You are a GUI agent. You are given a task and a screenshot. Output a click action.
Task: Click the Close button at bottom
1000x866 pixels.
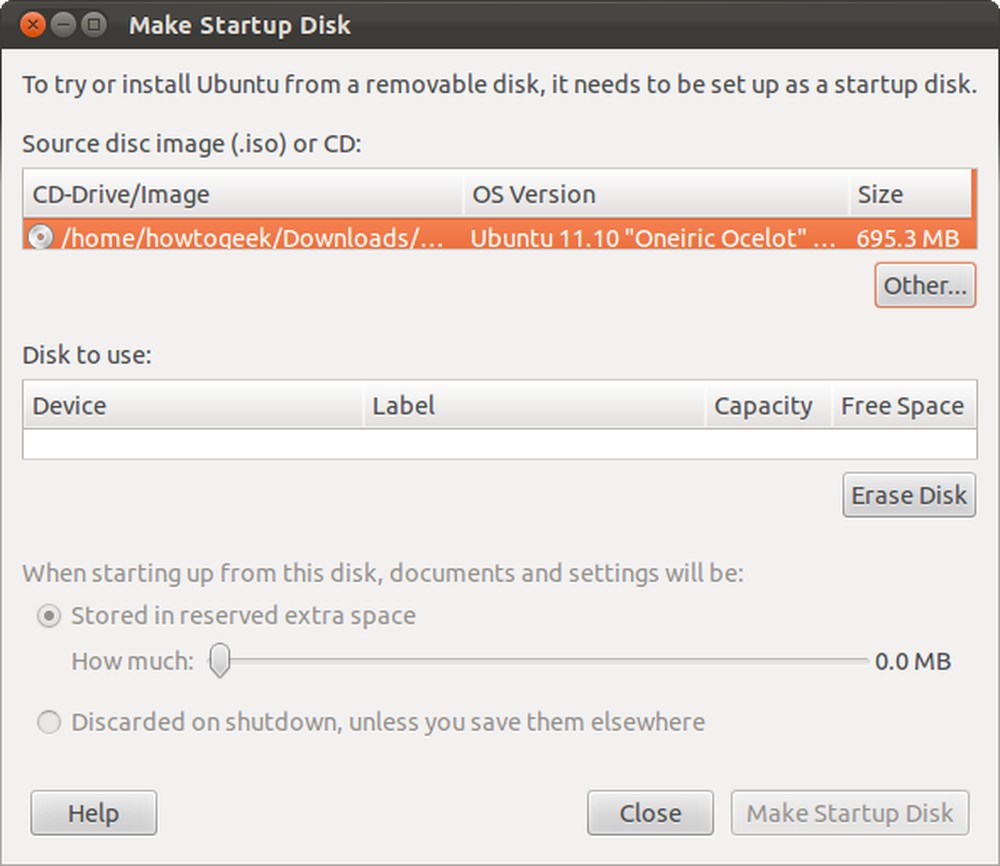651,813
